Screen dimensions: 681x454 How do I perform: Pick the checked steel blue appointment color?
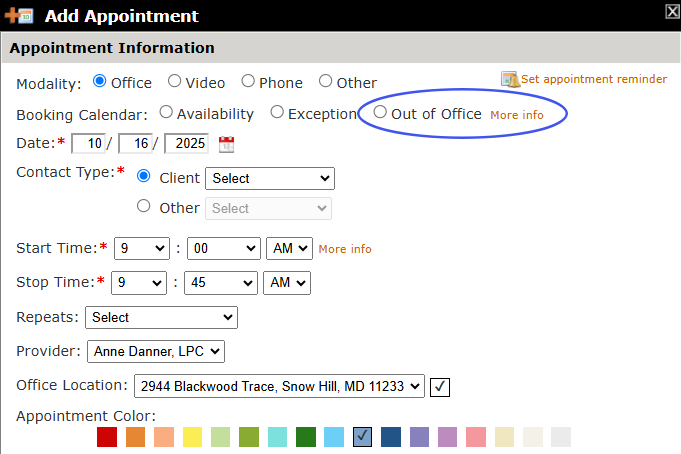click(362, 437)
